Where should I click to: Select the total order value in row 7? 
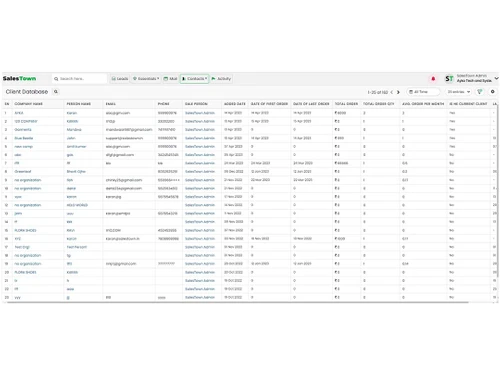click(341, 163)
